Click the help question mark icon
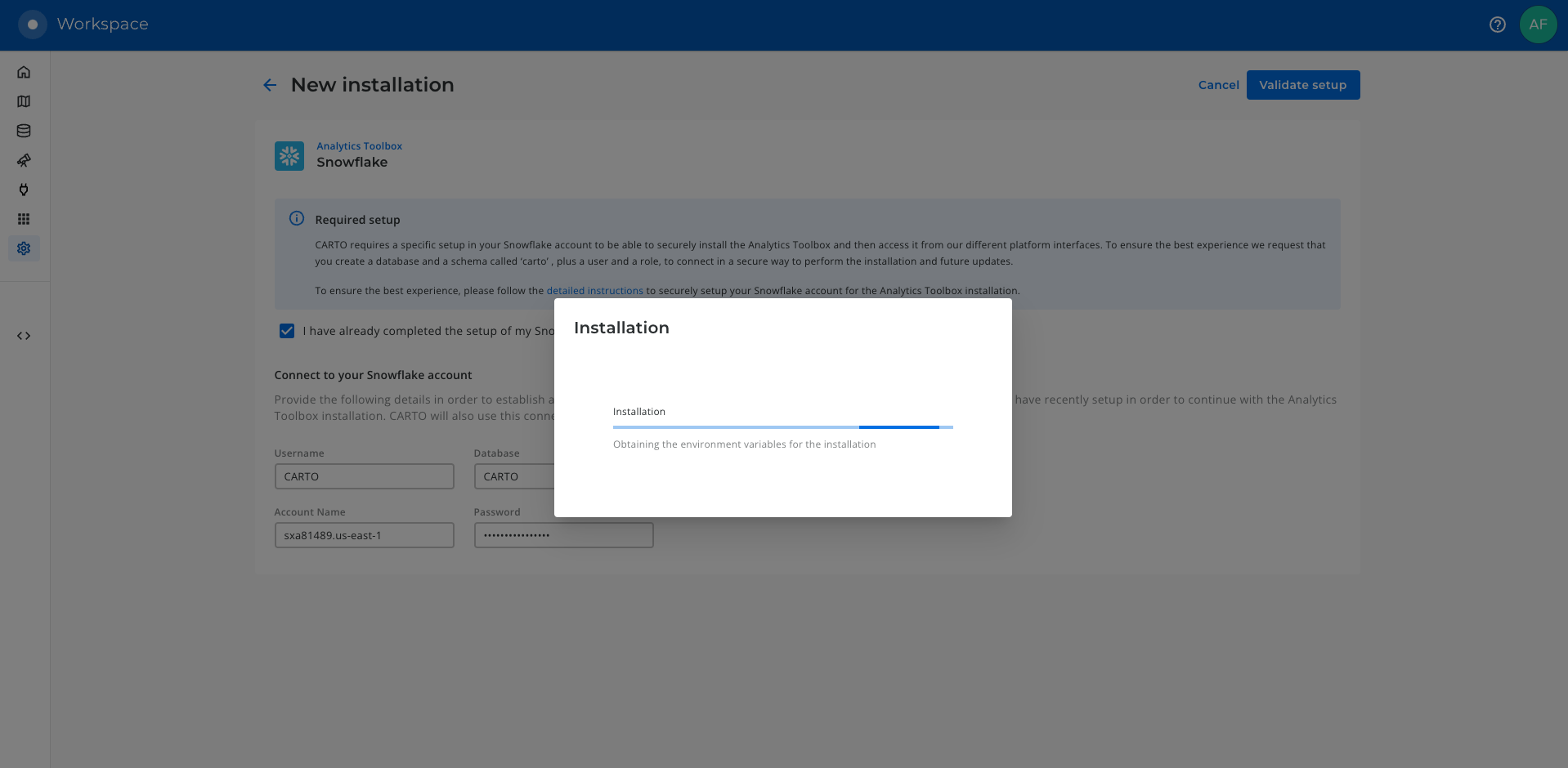Screen dimensions: 1568x768 1497,25
